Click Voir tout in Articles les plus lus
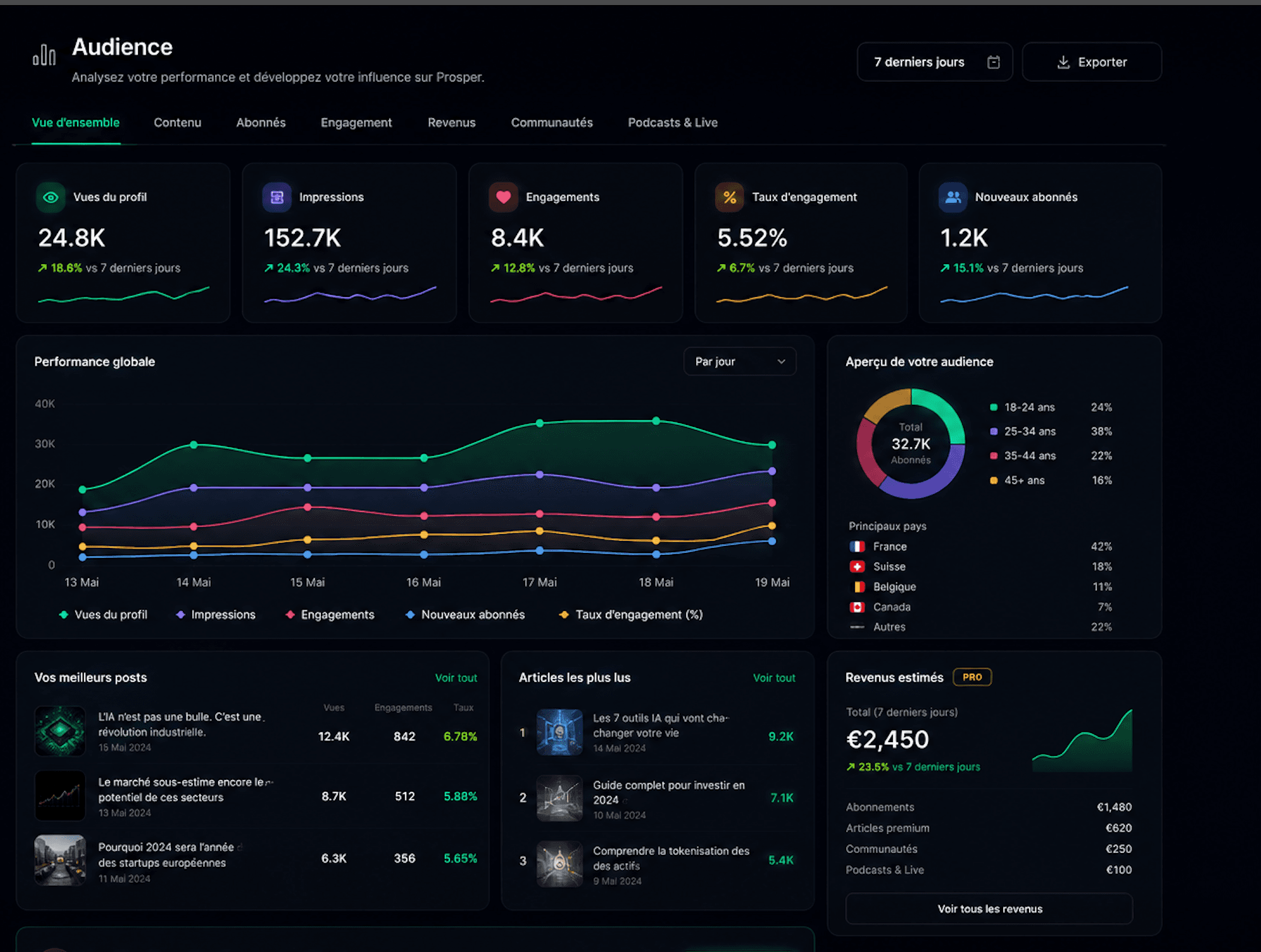The height and width of the screenshot is (952, 1261). coord(774,678)
